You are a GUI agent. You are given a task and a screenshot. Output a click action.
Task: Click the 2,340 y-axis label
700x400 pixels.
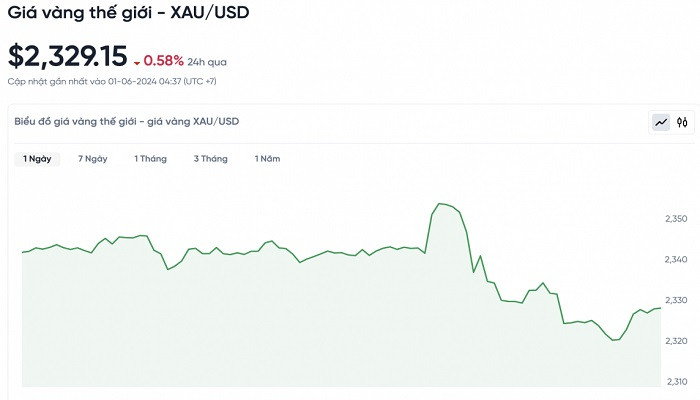coord(677,260)
